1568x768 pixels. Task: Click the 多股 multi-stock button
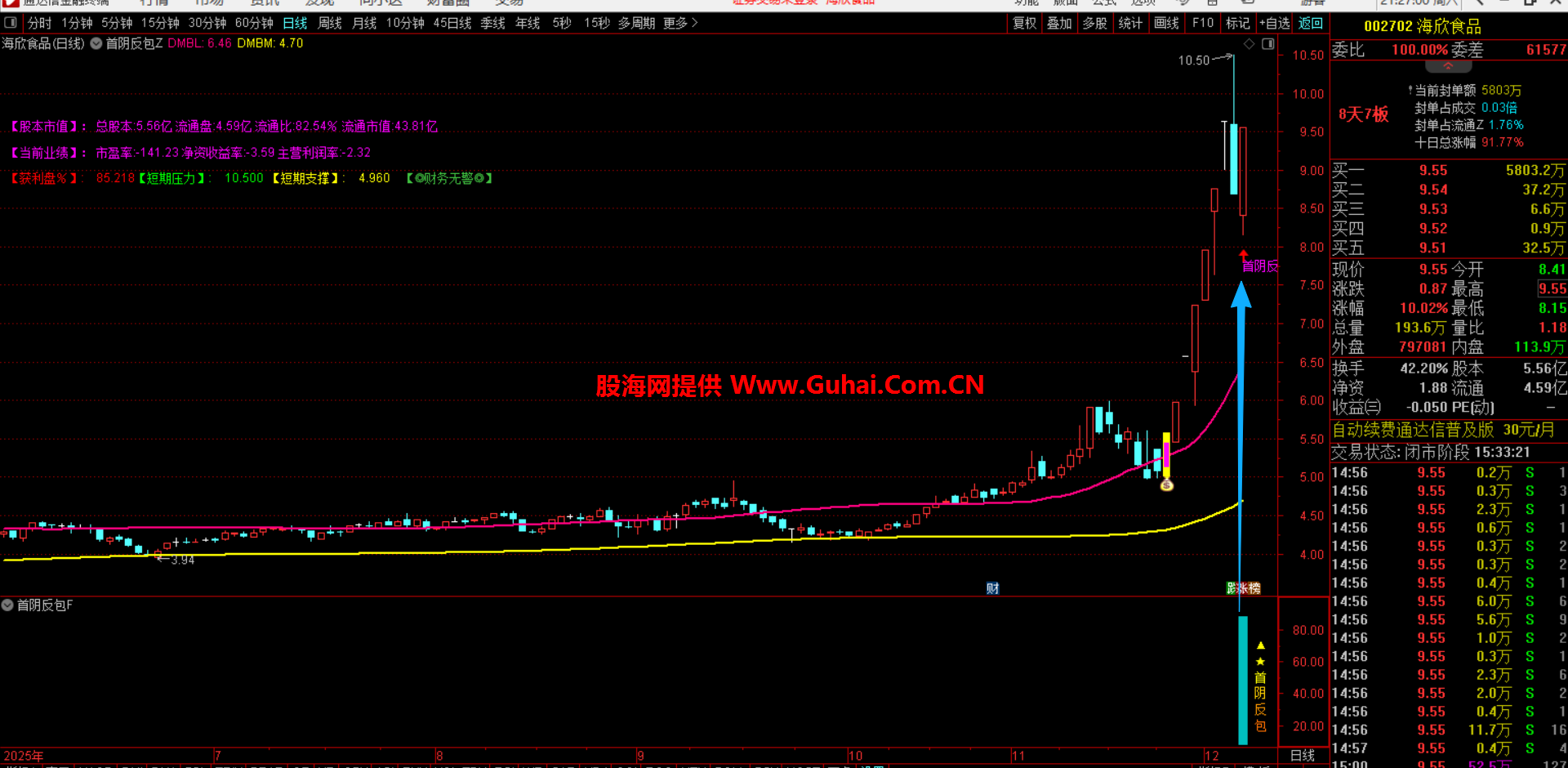[x=1094, y=23]
